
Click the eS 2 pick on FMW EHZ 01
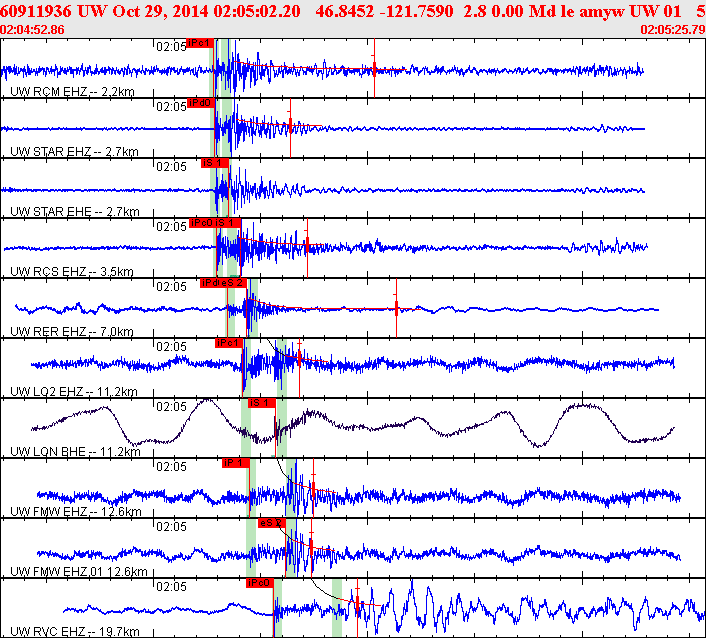[x=272, y=523]
